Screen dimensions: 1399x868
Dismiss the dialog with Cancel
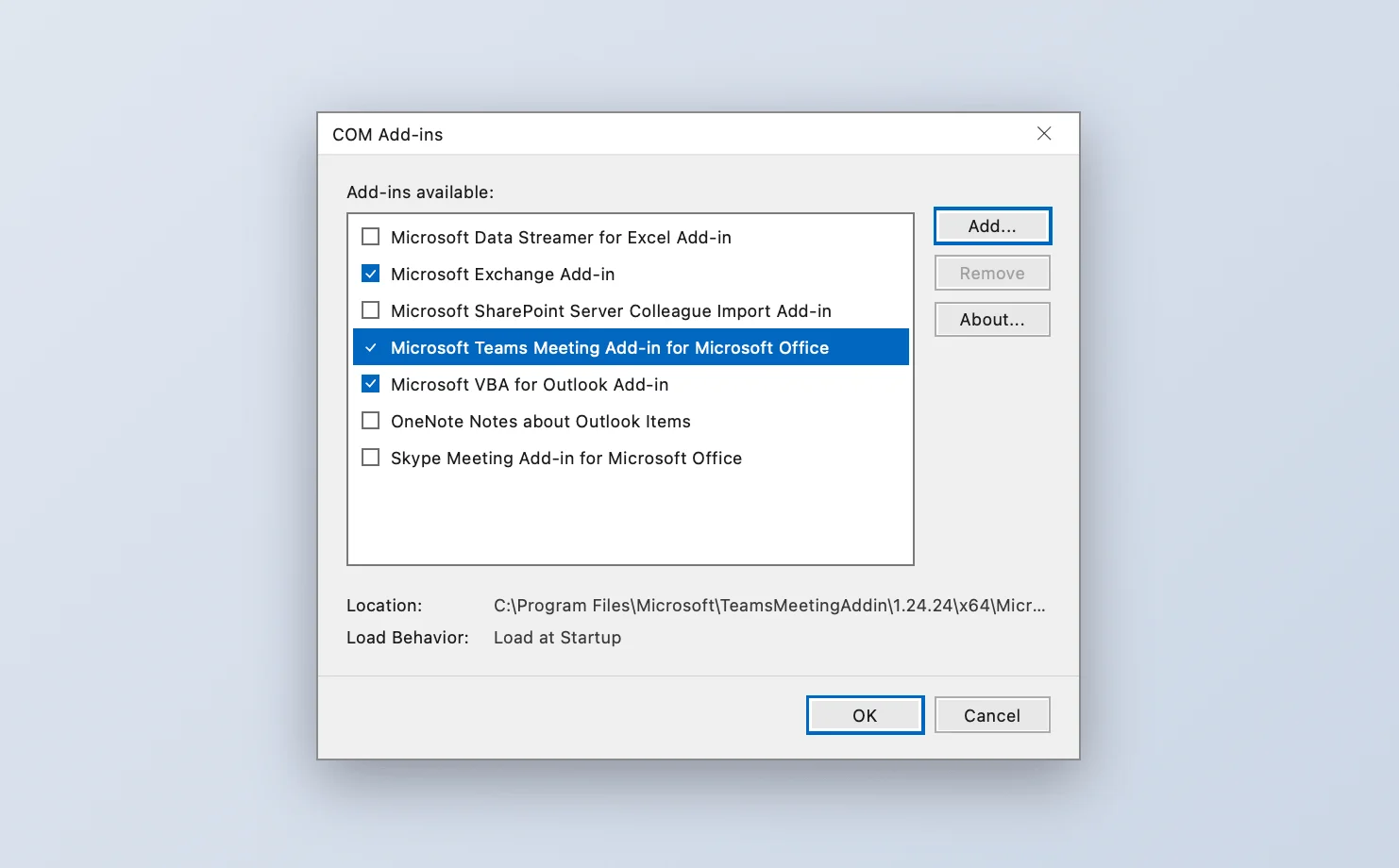992,715
